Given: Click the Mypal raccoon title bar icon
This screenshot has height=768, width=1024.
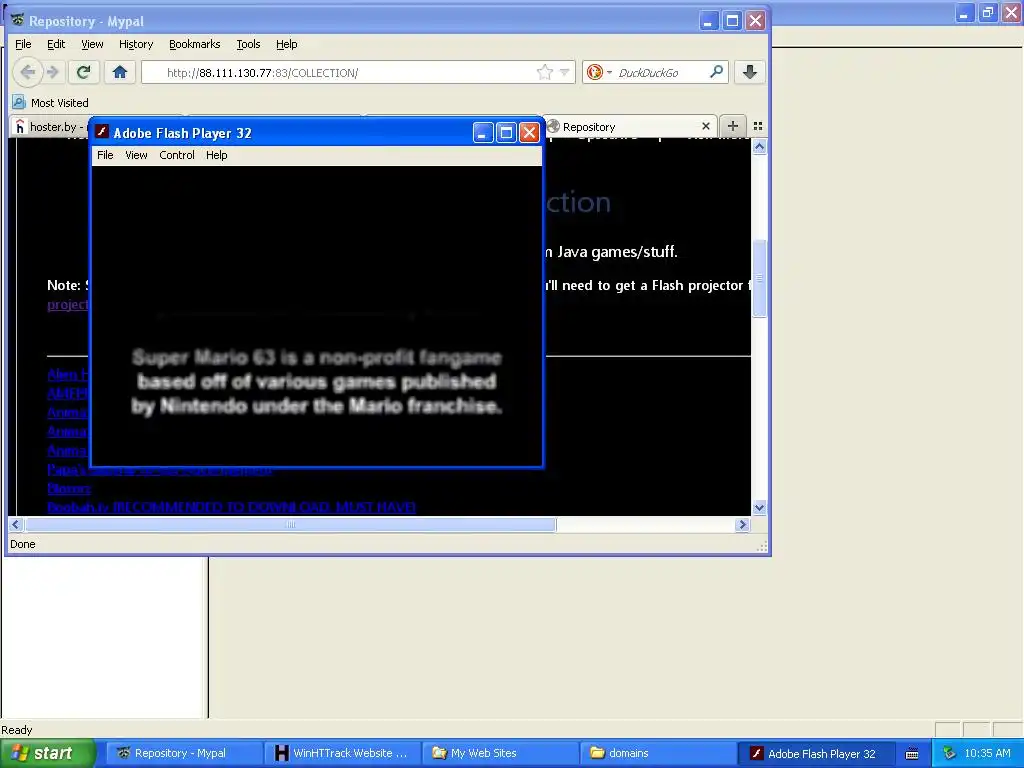Looking at the screenshot, I should click(18, 20).
